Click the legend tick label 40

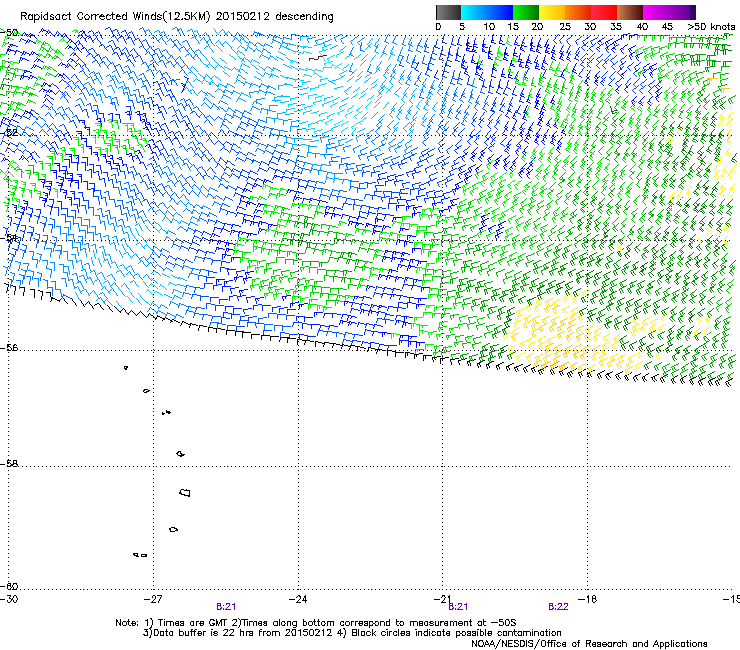pos(642,27)
